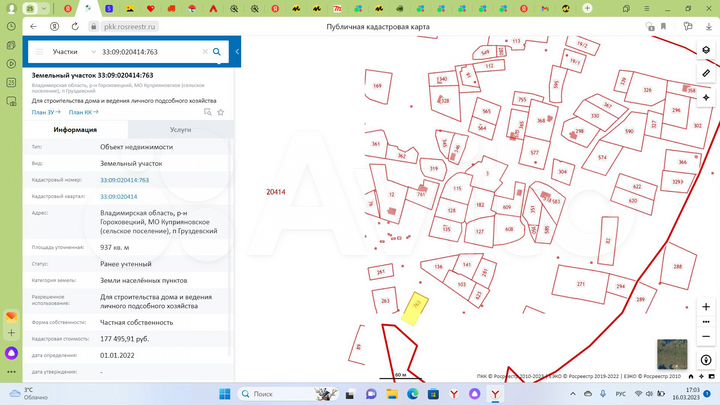Open the browser profile avatar
Viewport: 720px width, 405px height.
point(11,8)
